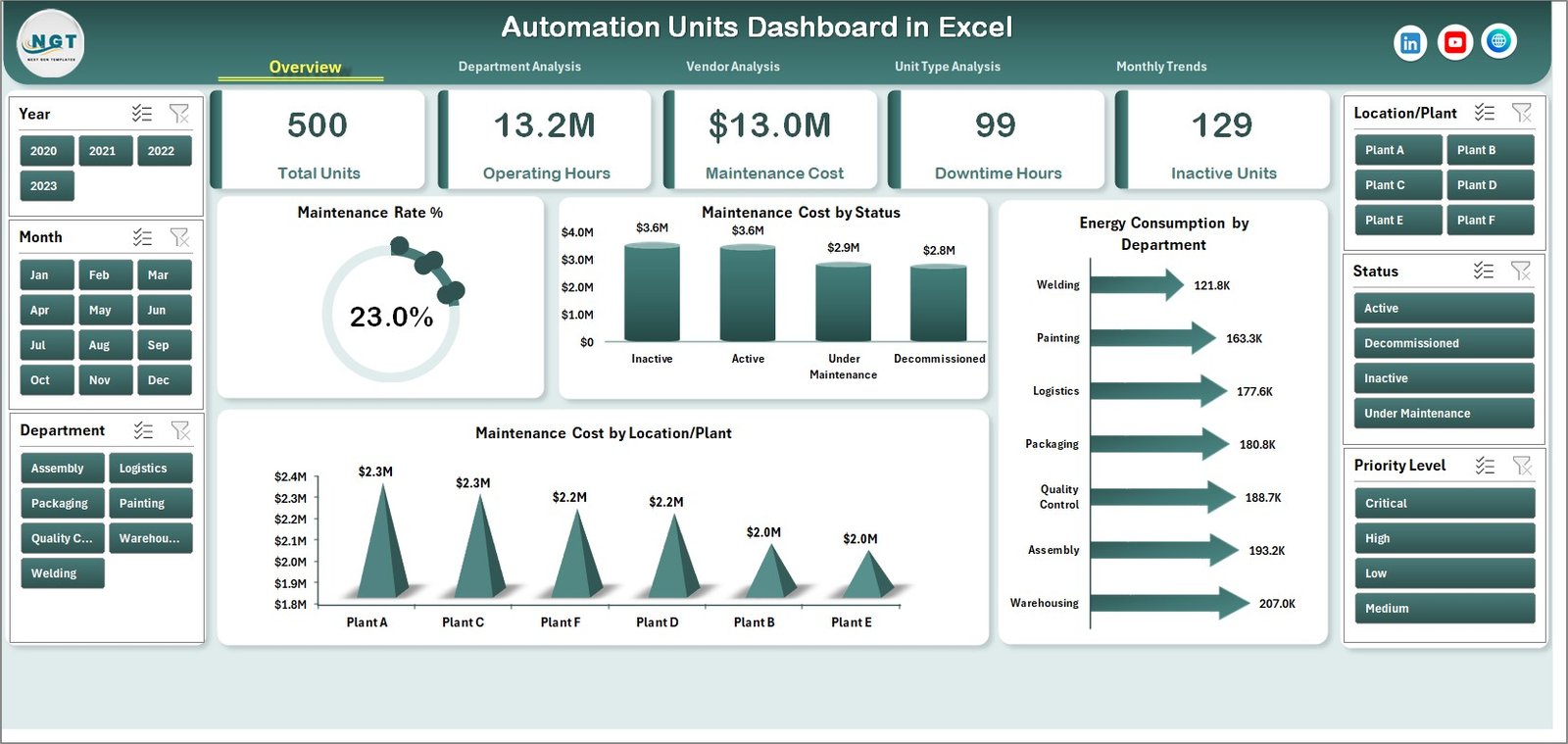Open the LinkedIn icon link

(1409, 42)
